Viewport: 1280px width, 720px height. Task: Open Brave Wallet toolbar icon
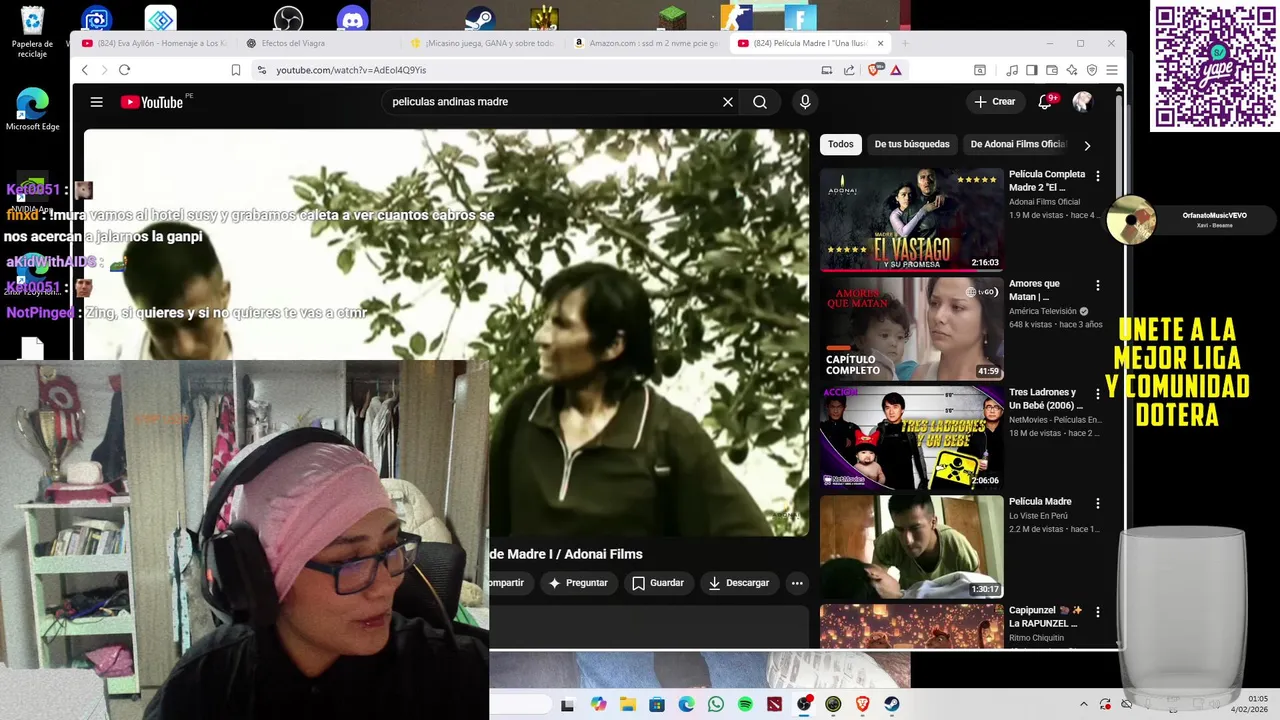click(x=1052, y=70)
